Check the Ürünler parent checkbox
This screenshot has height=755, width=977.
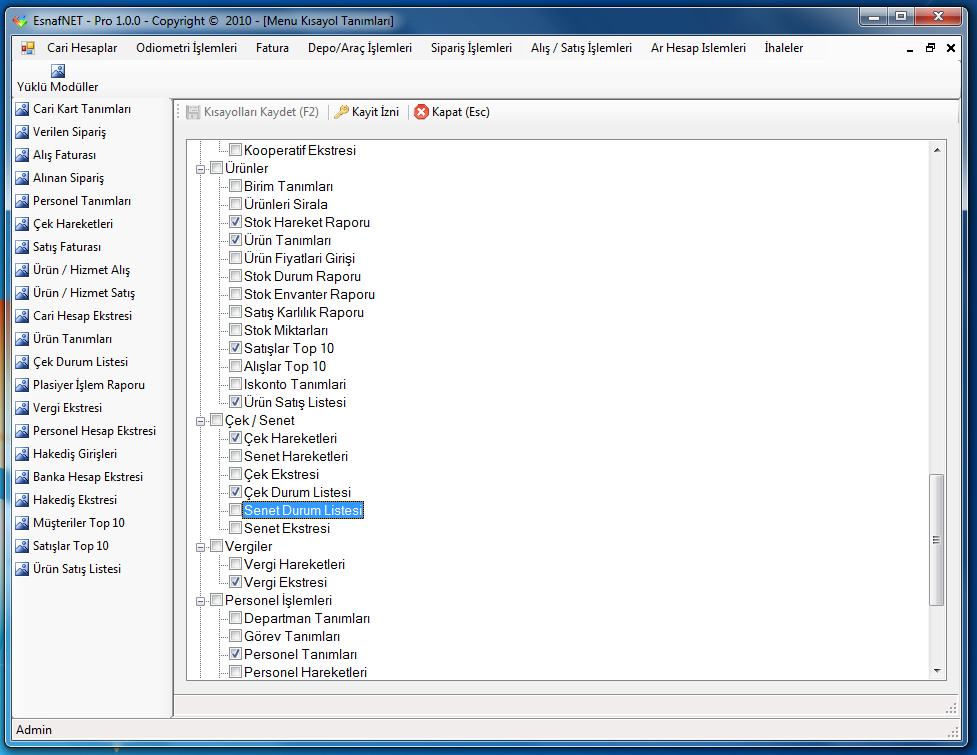(x=216, y=168)
